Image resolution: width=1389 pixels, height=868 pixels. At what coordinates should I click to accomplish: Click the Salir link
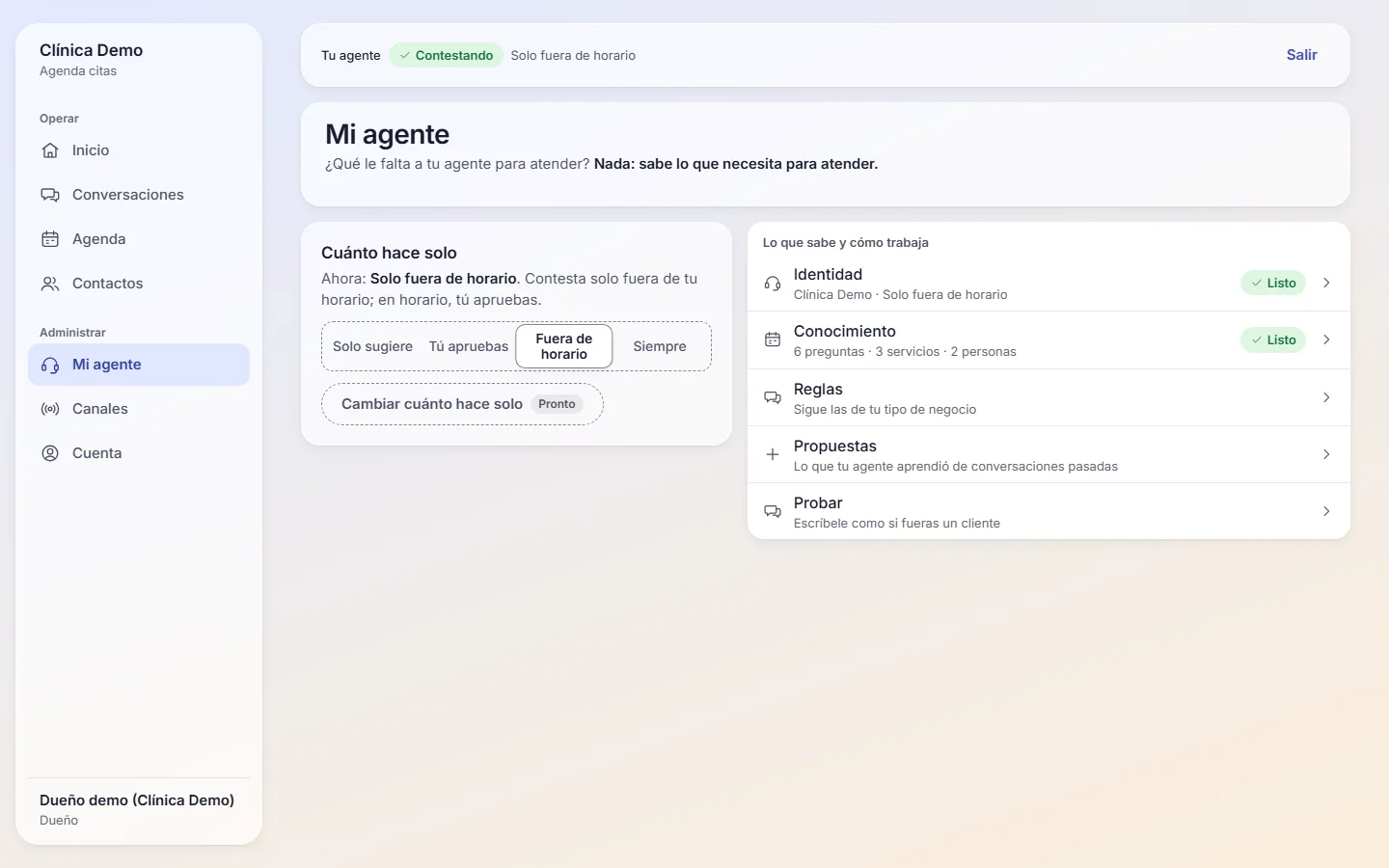pyautogui.click(x=1301, y=55)
